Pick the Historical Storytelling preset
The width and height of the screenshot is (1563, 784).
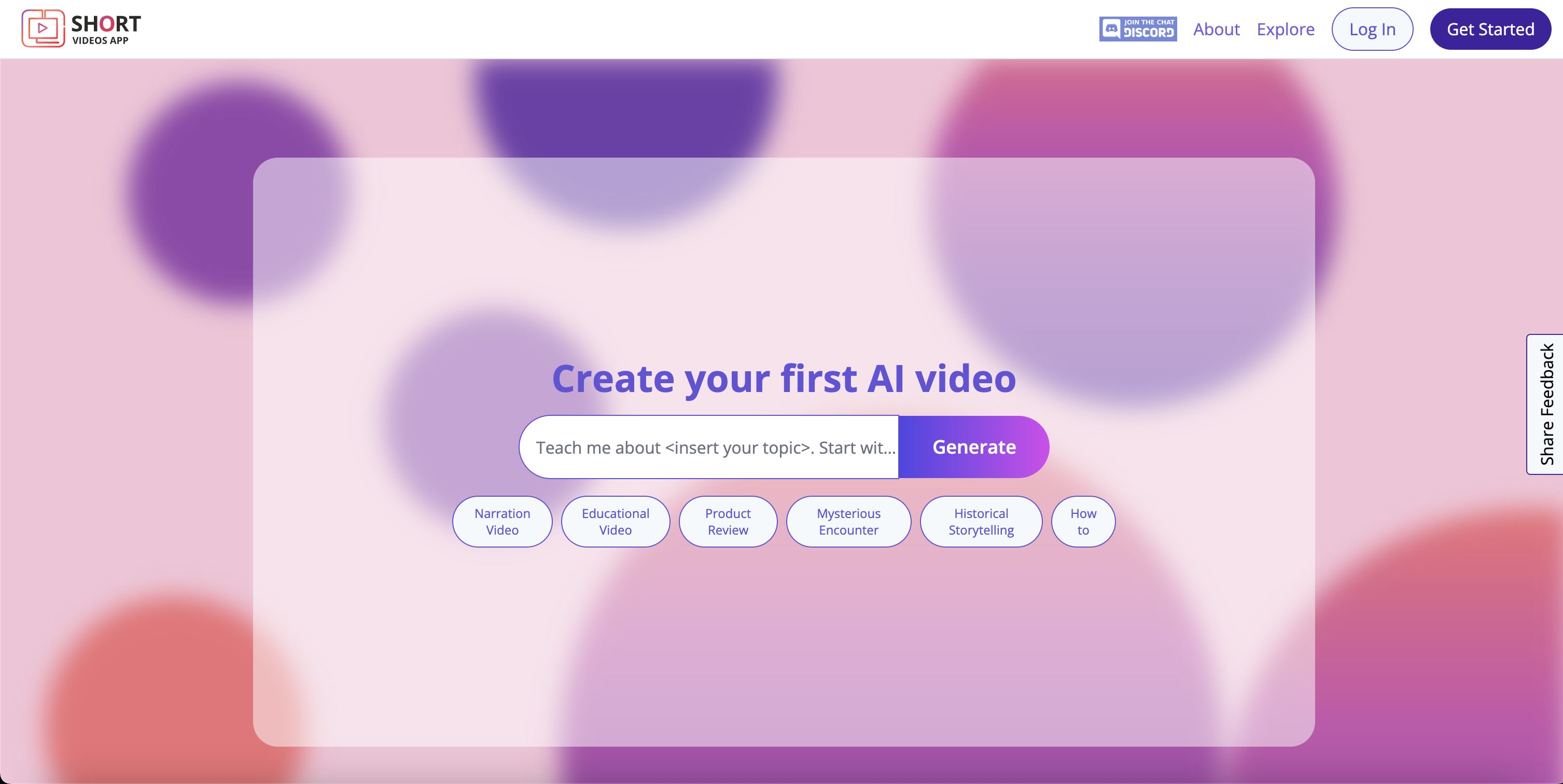(x=981, y=522)
